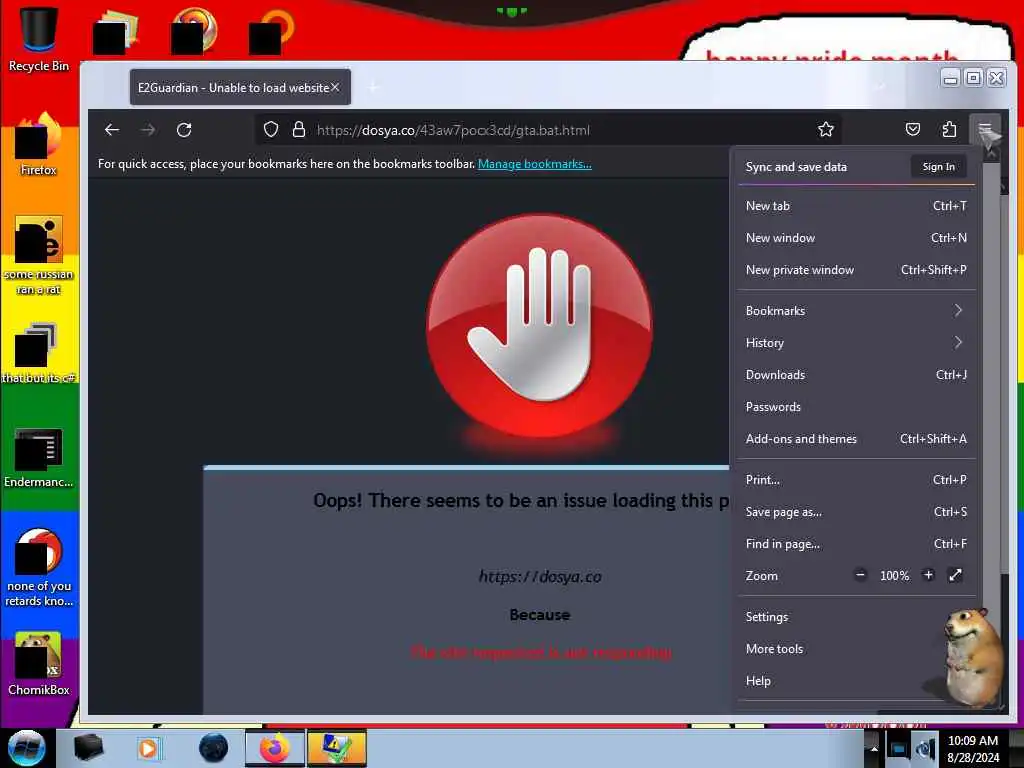This screenshot has height=768, width=1024.
Task: Open the 'none of you' desktop shortcut
Action: (39, 567)
